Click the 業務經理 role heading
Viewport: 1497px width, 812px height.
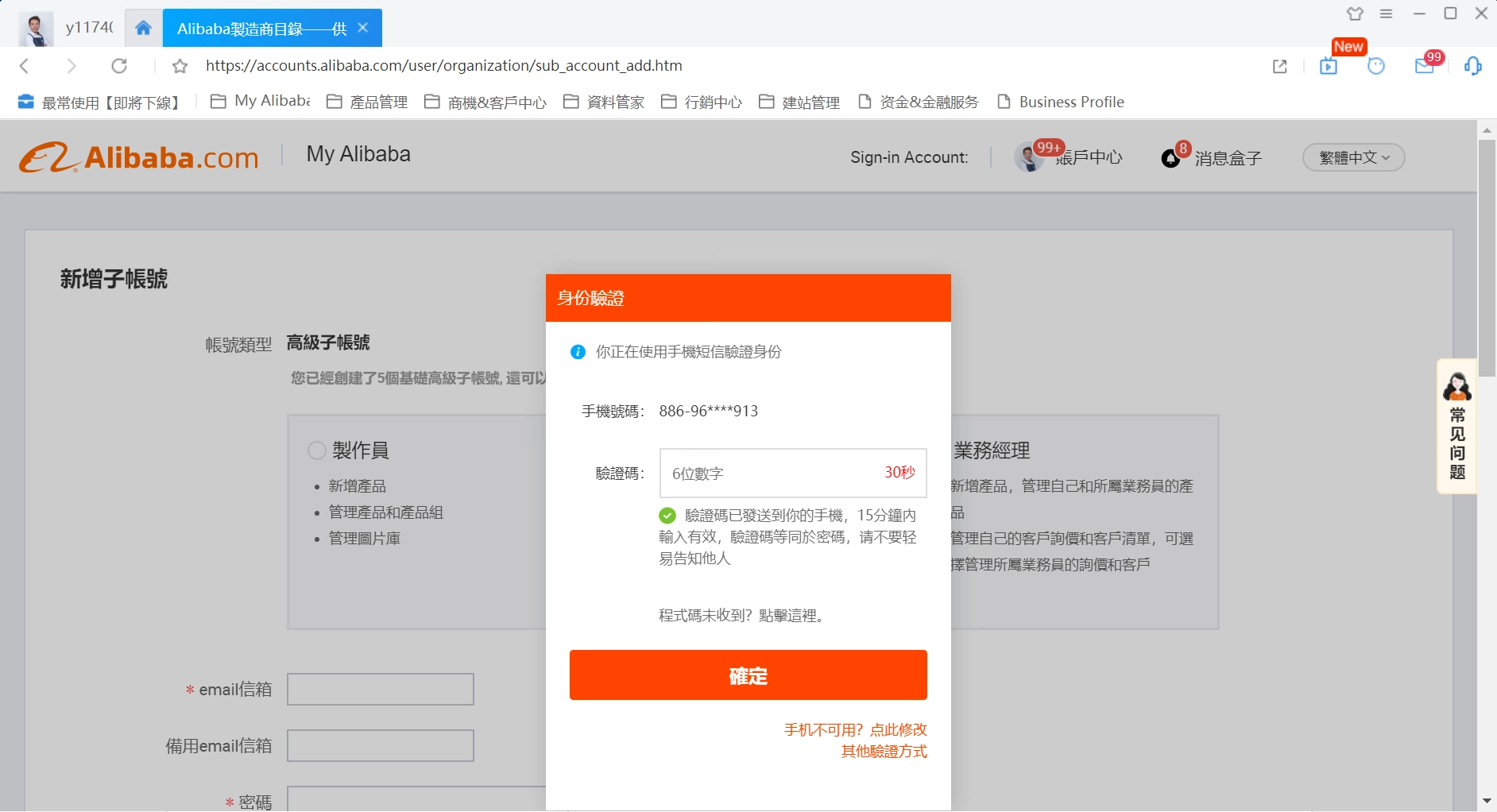992,450
